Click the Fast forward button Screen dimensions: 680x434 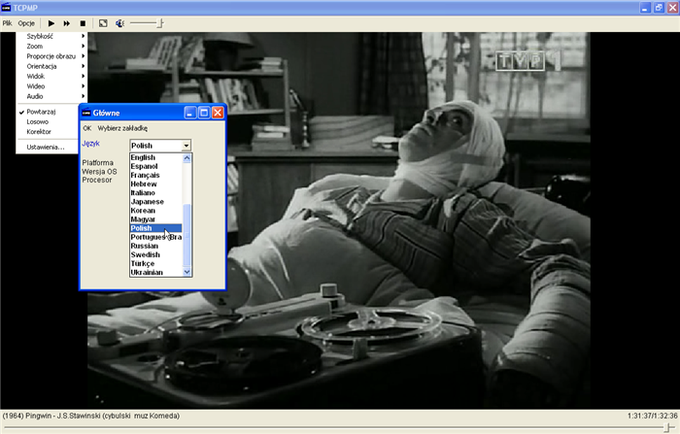click(66, 23)
